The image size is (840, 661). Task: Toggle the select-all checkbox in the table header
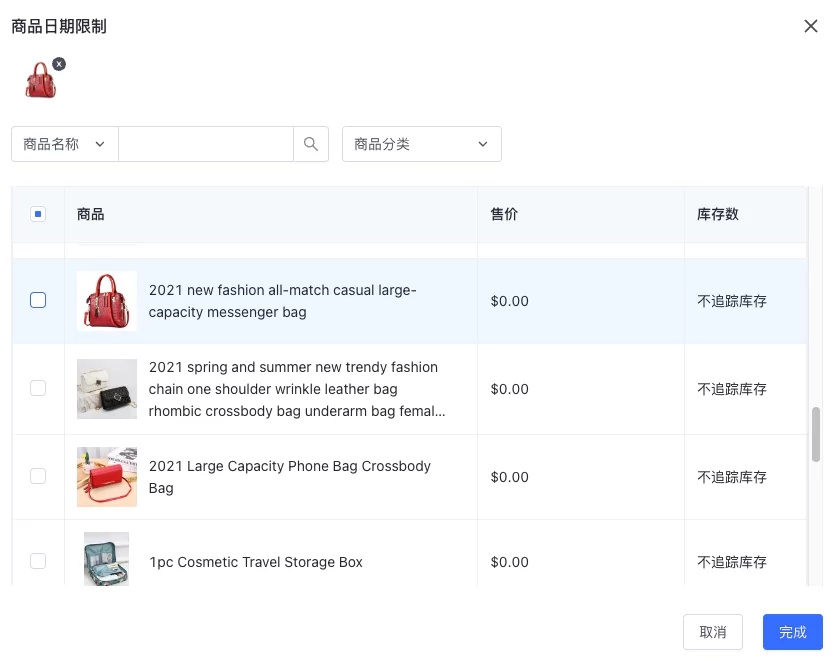38,213
